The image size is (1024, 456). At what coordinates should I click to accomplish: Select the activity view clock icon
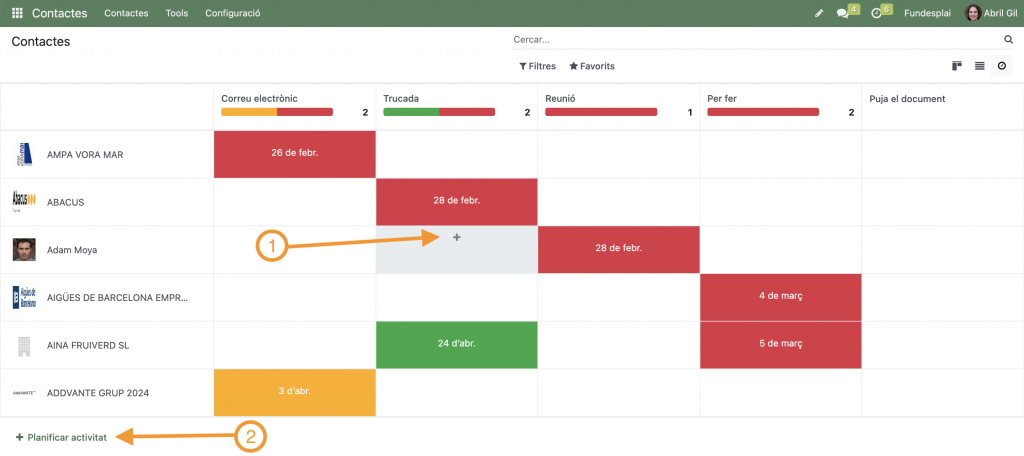pyautogui.click(x=1001, y=66)
